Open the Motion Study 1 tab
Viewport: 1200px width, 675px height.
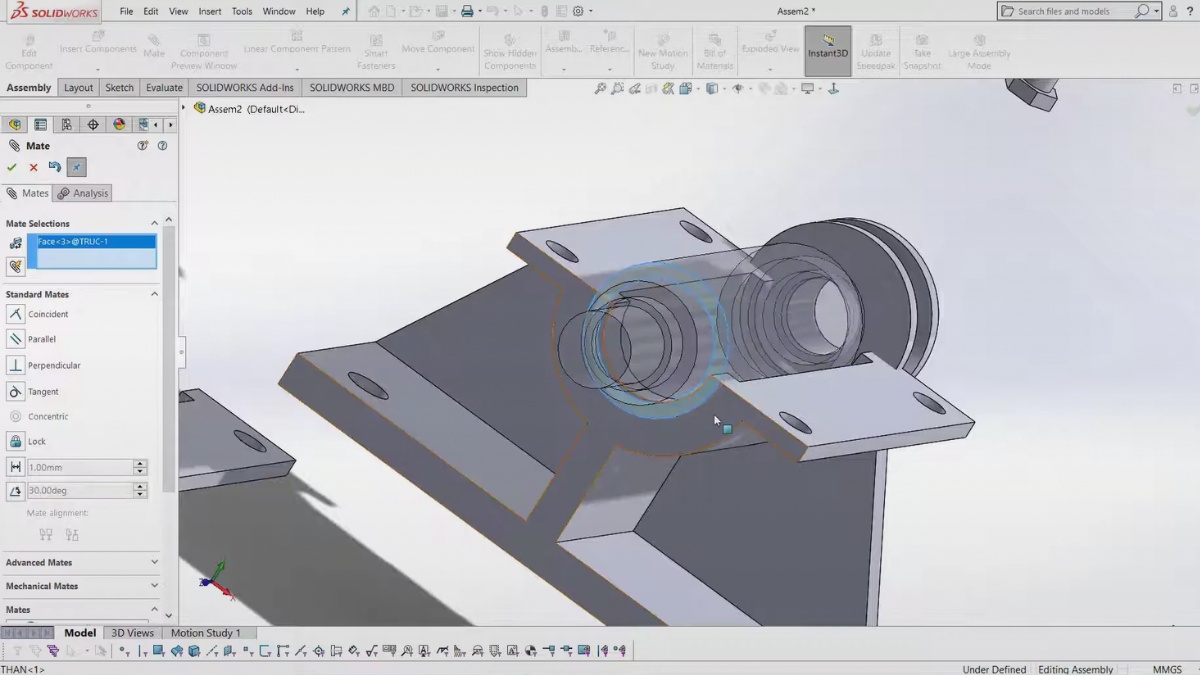point(205,633)
